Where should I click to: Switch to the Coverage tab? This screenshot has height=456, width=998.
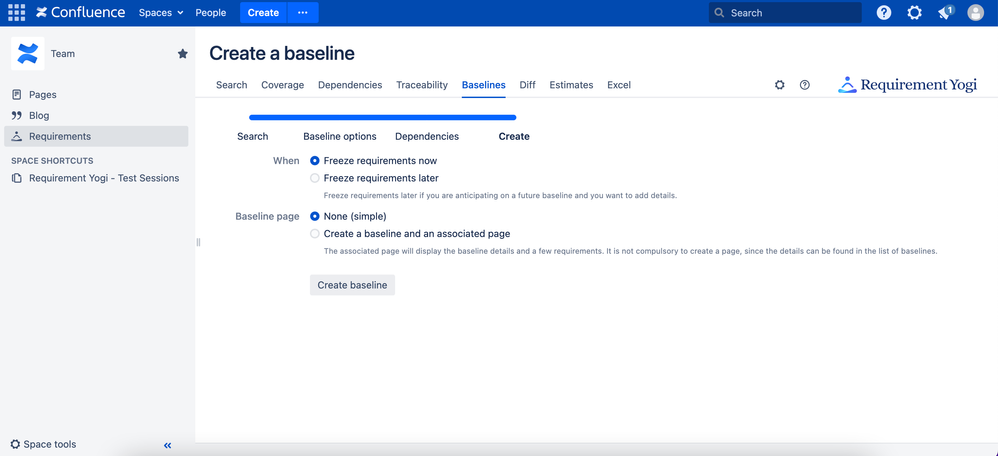click(283, 85)
